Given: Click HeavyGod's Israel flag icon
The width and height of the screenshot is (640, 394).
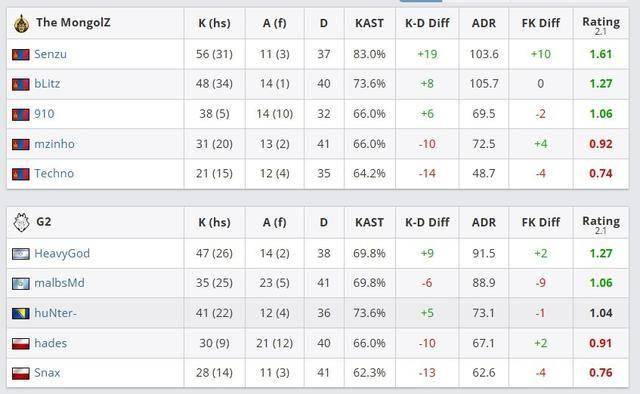Looking at the screenshot, I should [x=21, y=254].
